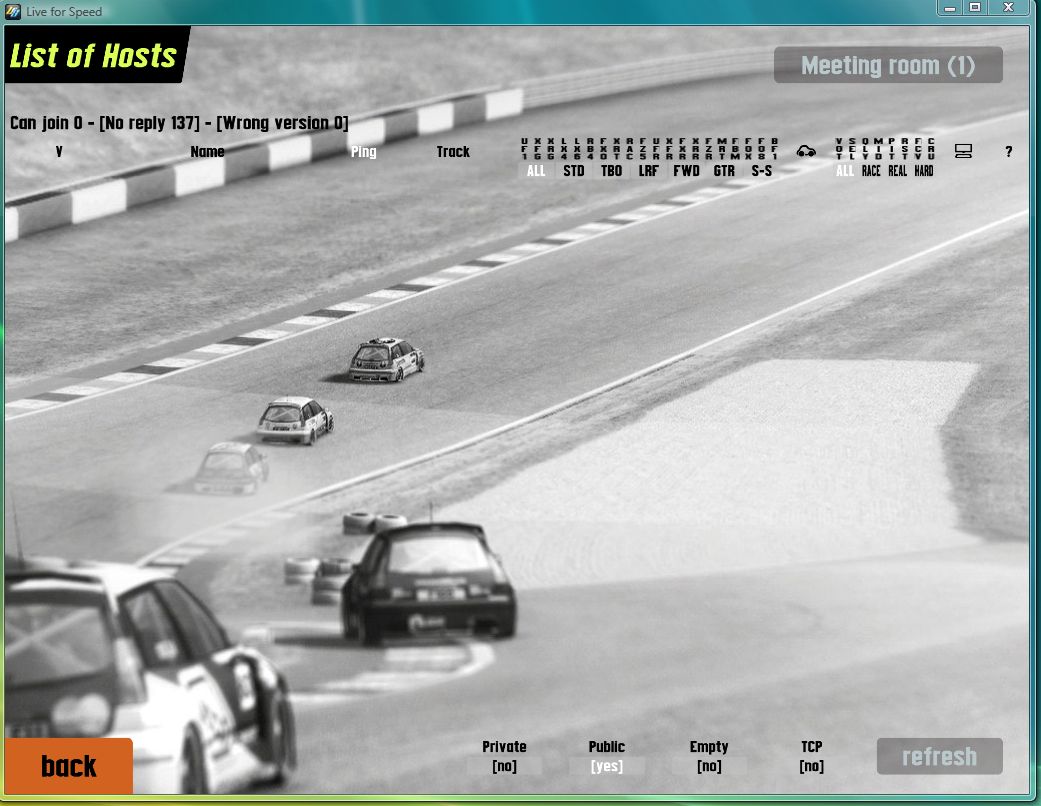Toggle the FO8 car filter column

pyautogui.click(x=761, y=149)
